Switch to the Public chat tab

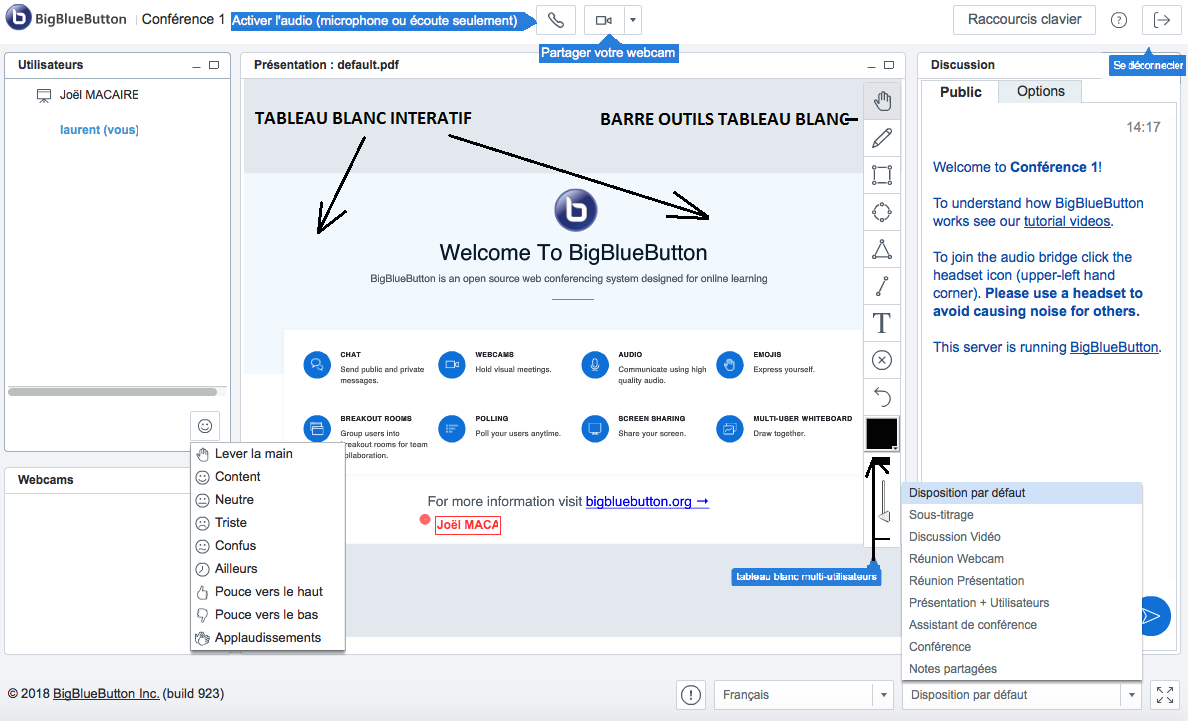click(960, 92)
